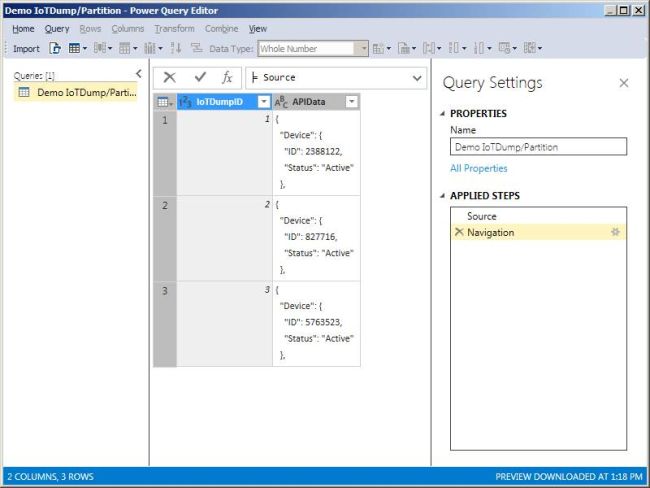This screenshot has width=650, height=488.
Task: Open the Combine menu
Action: pos(222,29)
